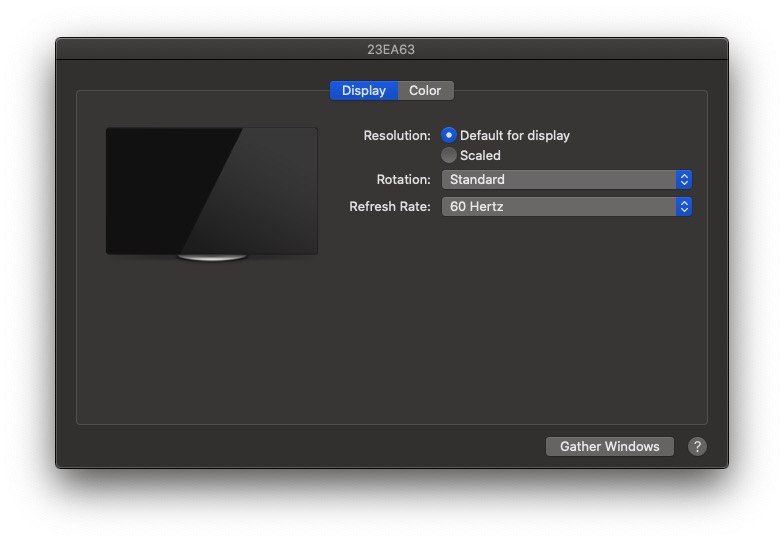
Task: Open the Color tab
Action: [x=426, y=90]
